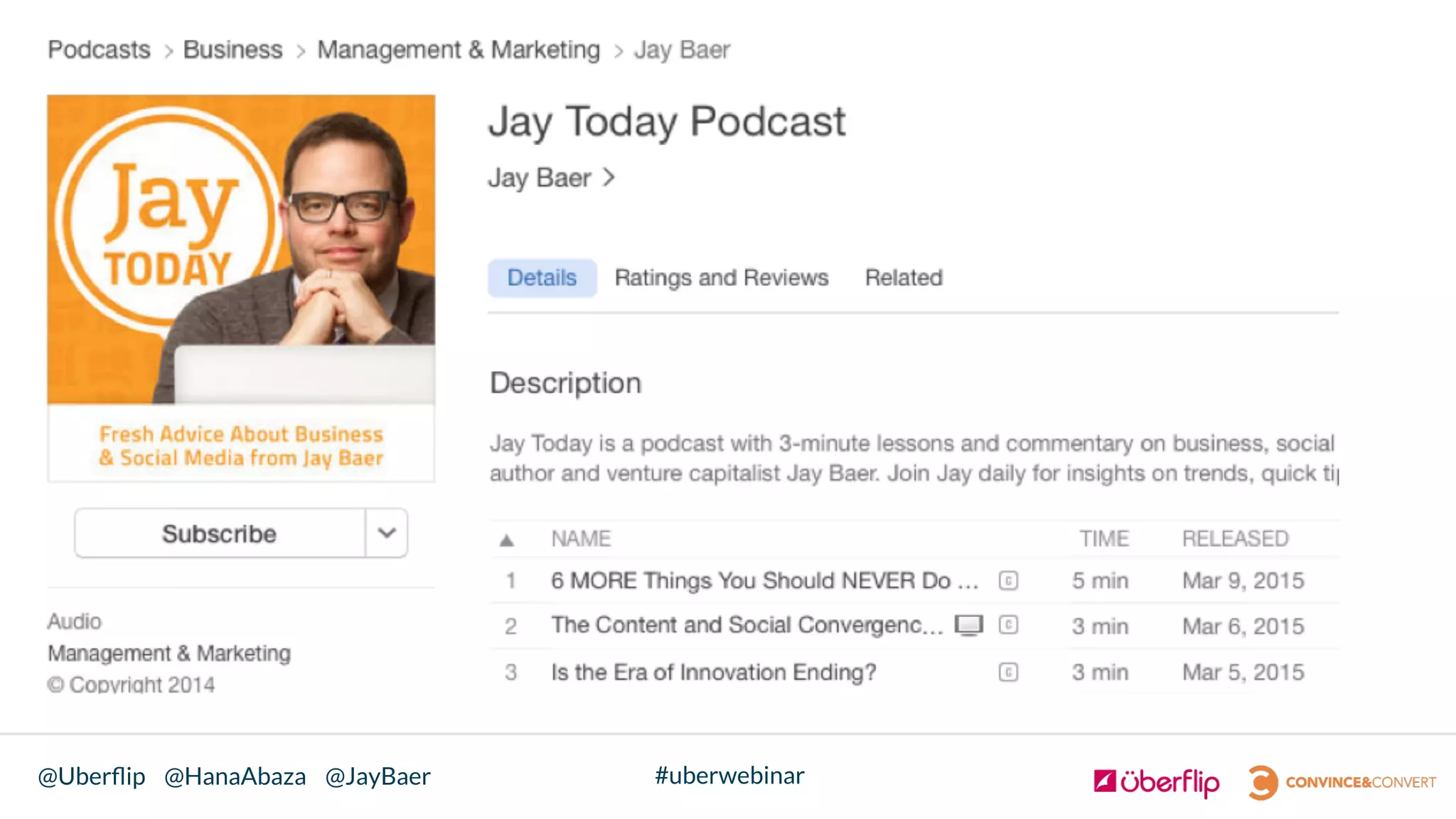The image size is (1456, 819).
Task: Click 'Mar 5, 2015' release date
Action: pyautogui.click(x=1243, y=672)
